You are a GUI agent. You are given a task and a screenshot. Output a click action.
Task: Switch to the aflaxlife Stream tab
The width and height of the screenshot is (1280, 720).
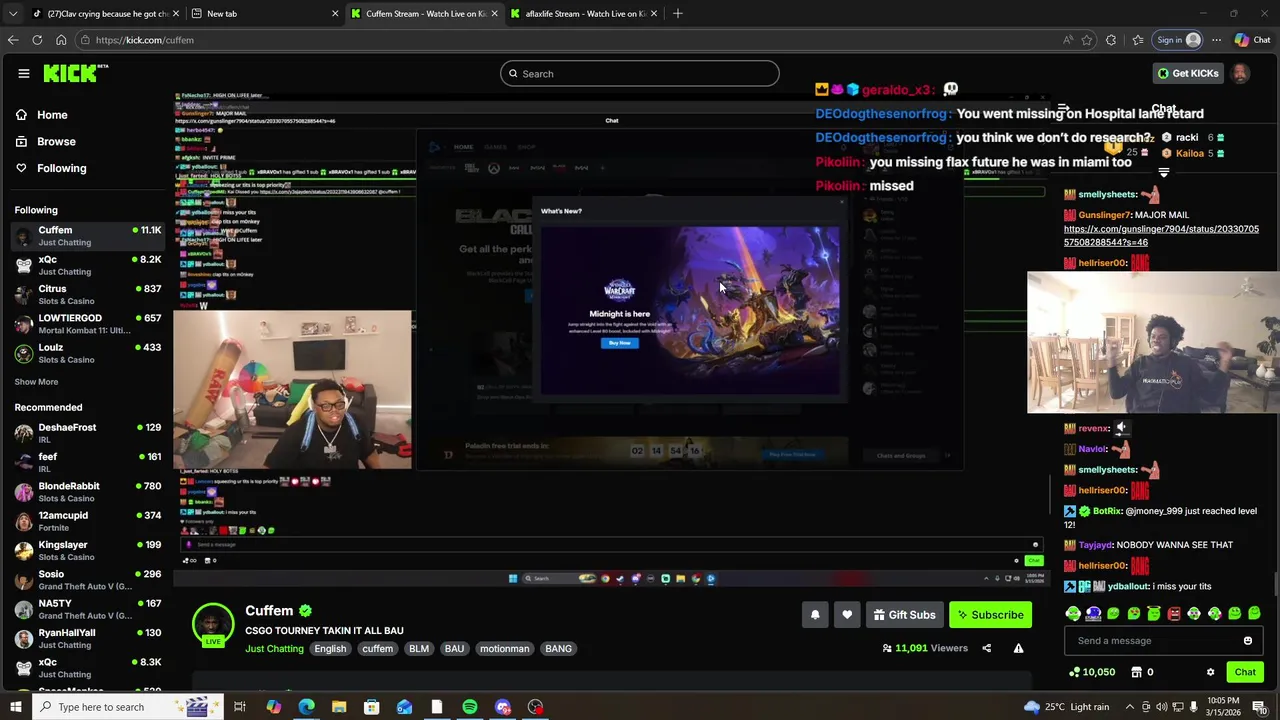click(584, 13)
